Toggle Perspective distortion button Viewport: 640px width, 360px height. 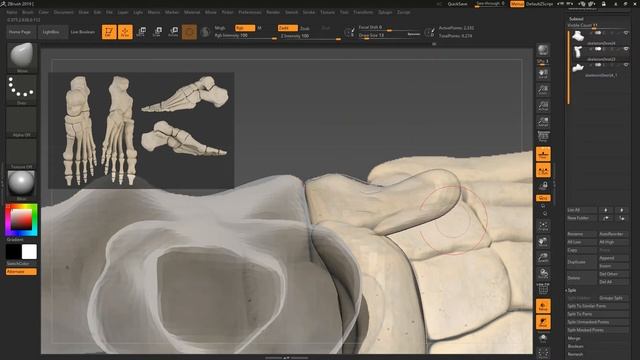click(543, 136)
